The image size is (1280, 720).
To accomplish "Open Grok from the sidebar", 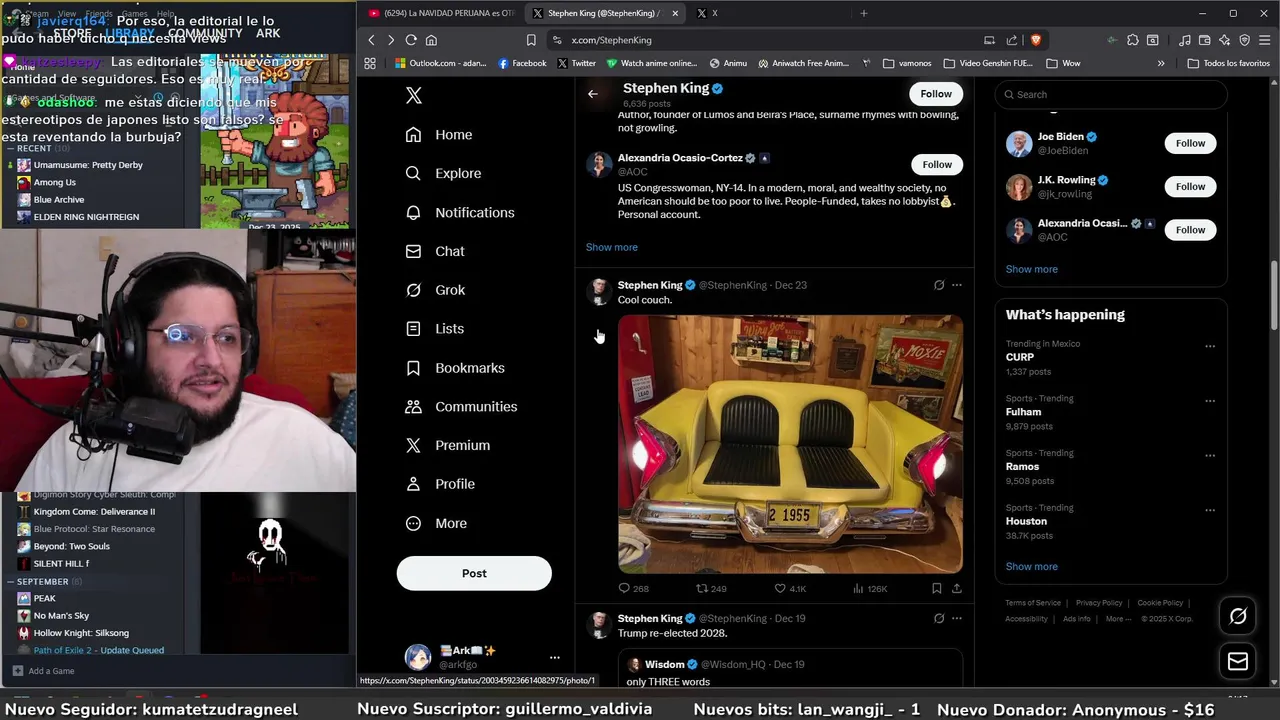I will click(435, 290).
